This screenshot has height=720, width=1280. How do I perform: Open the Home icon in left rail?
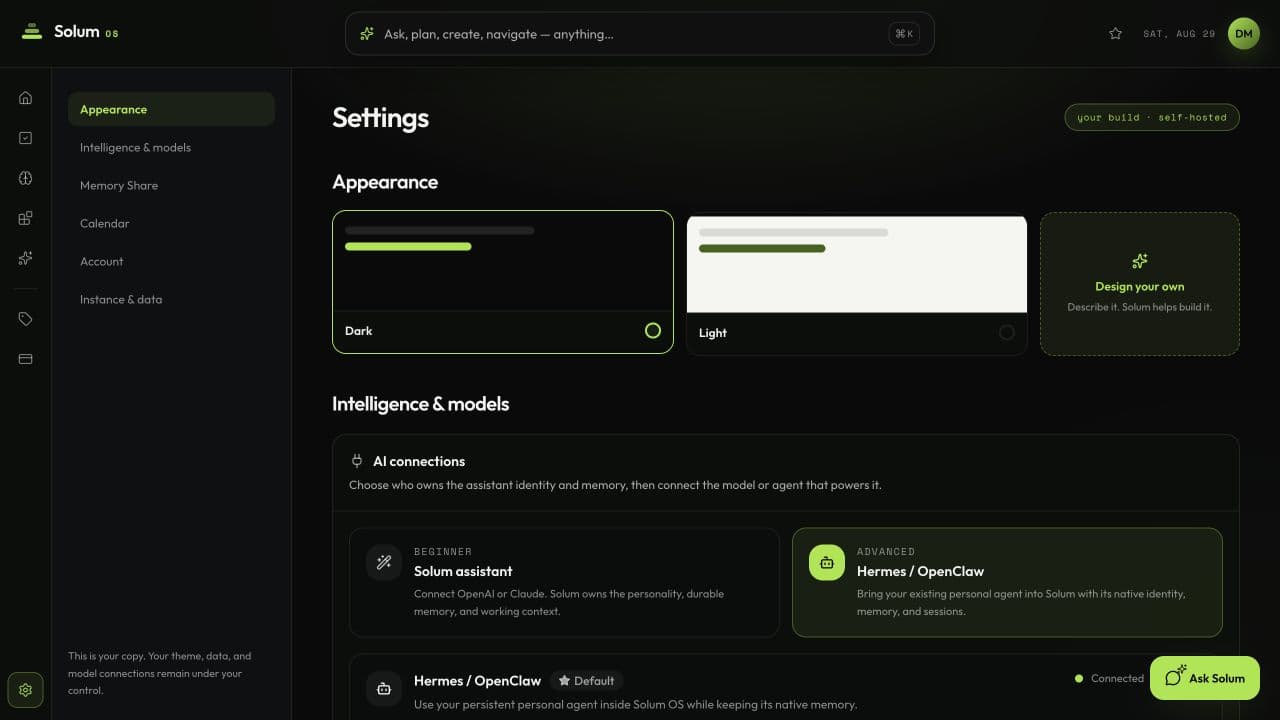click(26, 98)
